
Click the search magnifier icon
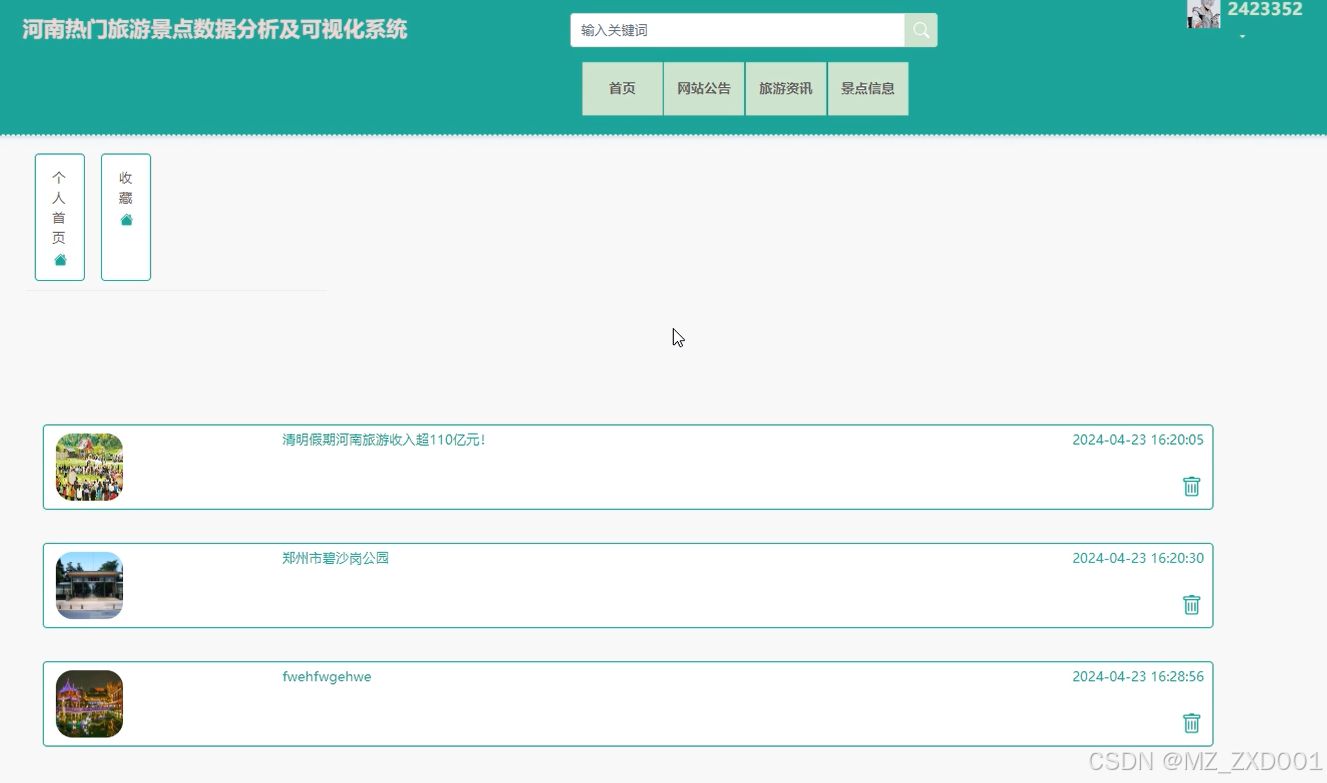pos(921,30)
